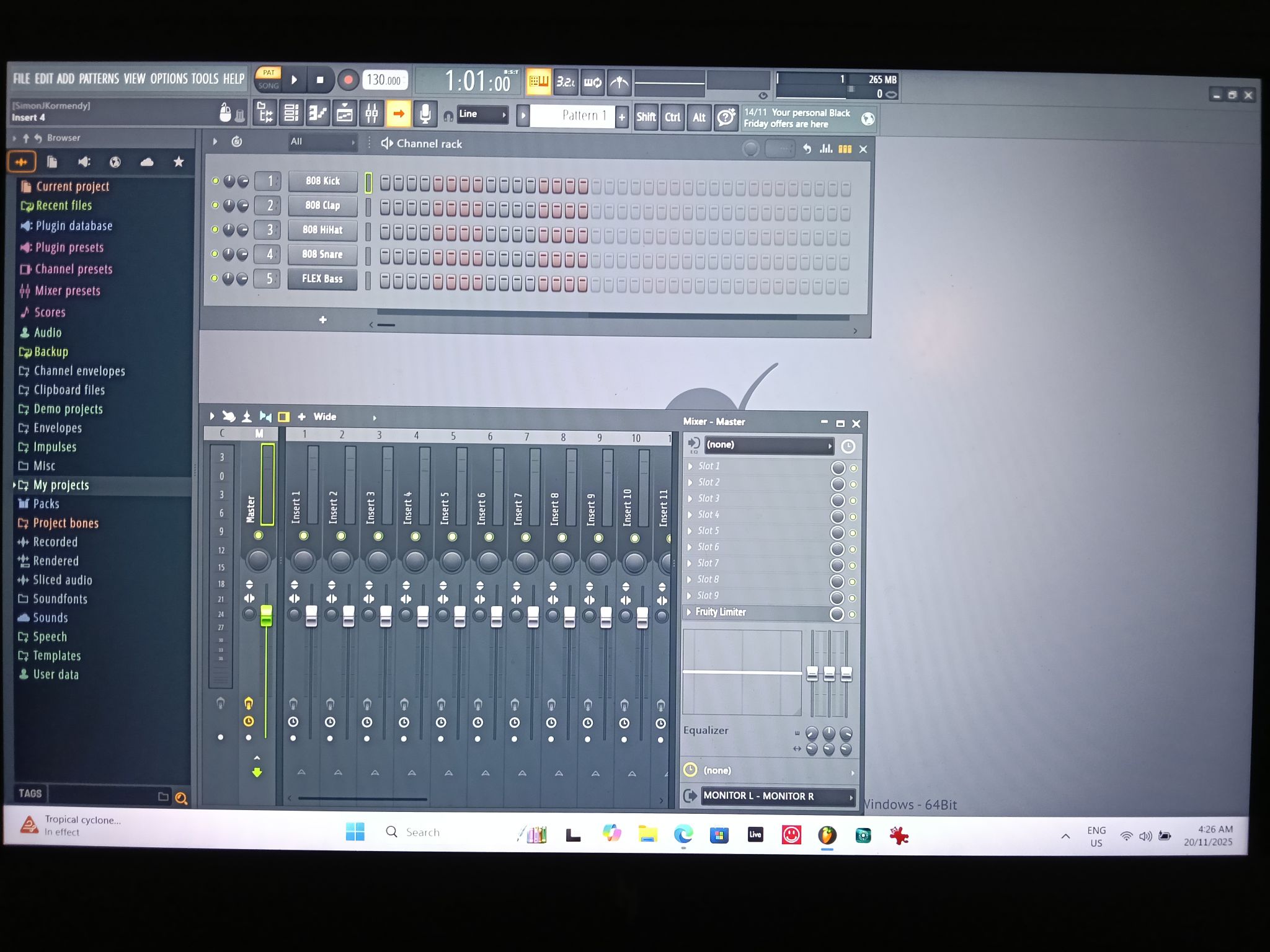Image resolution: width=1270 pixels, height=952 pixels.
Task: Click the Insert 3 volume fader
Action: tap(386, 616)
